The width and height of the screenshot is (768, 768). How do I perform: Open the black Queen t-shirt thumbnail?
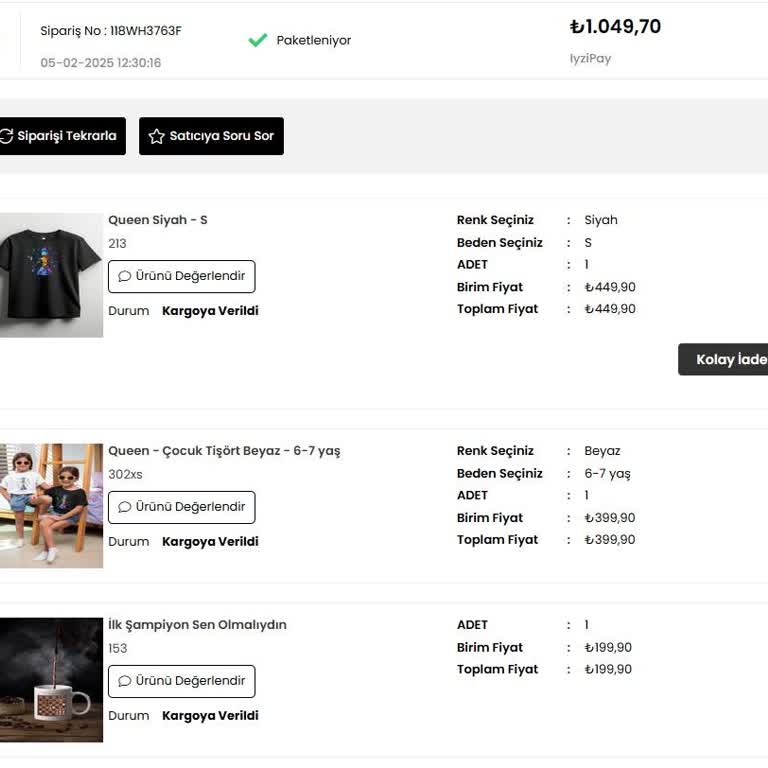tap(50, 275)
